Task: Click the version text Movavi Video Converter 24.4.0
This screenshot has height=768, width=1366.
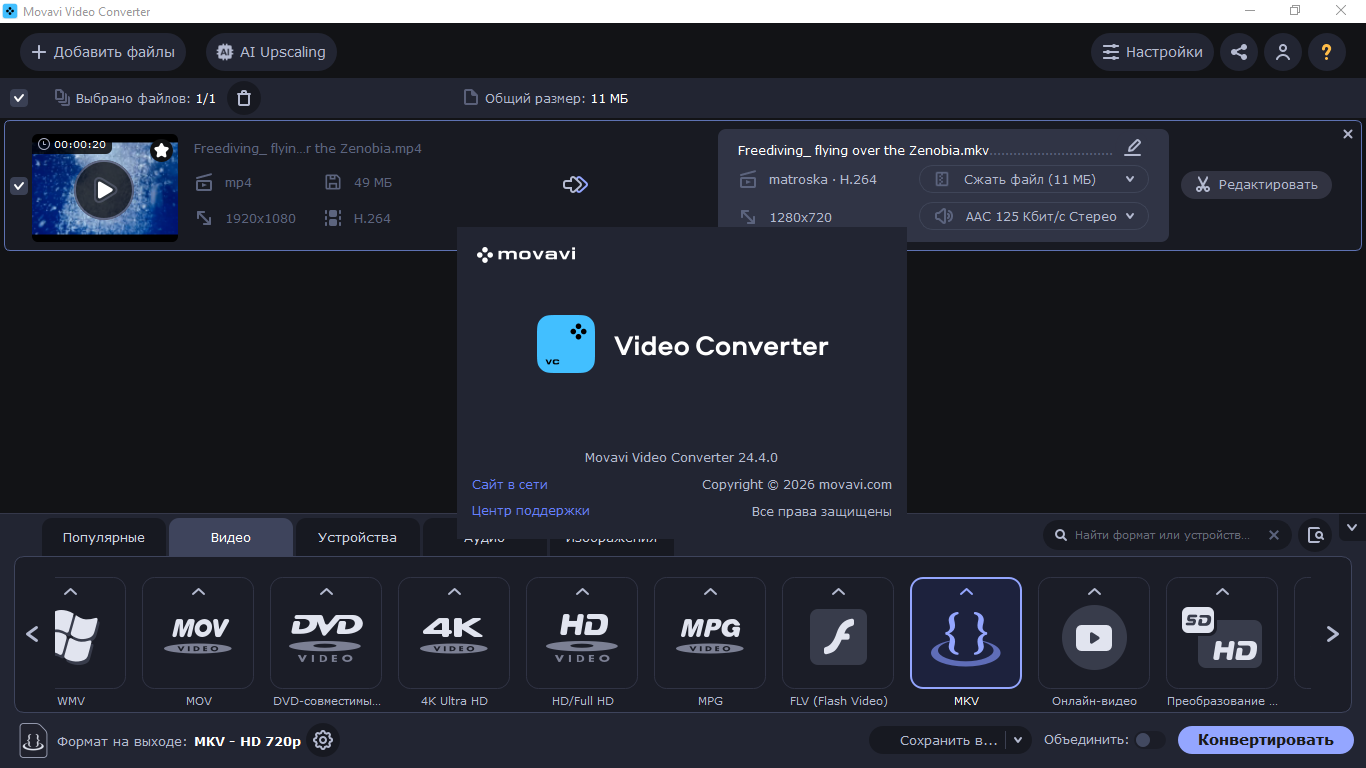Action: tap(681, 458)
